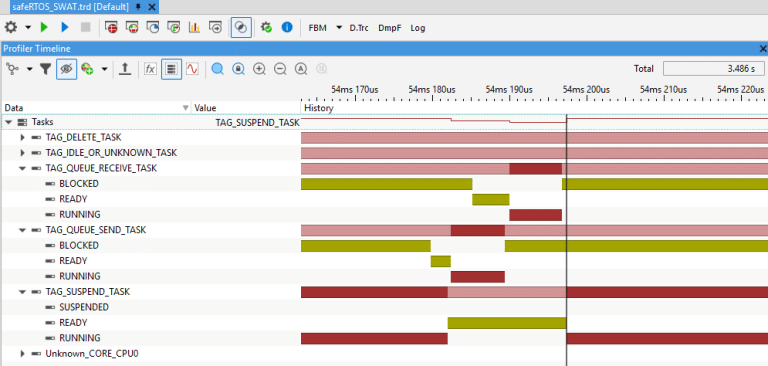This screenshot has width=768, height=366.
Task: Click the funnel filter icon
Action: click(46, 69)
